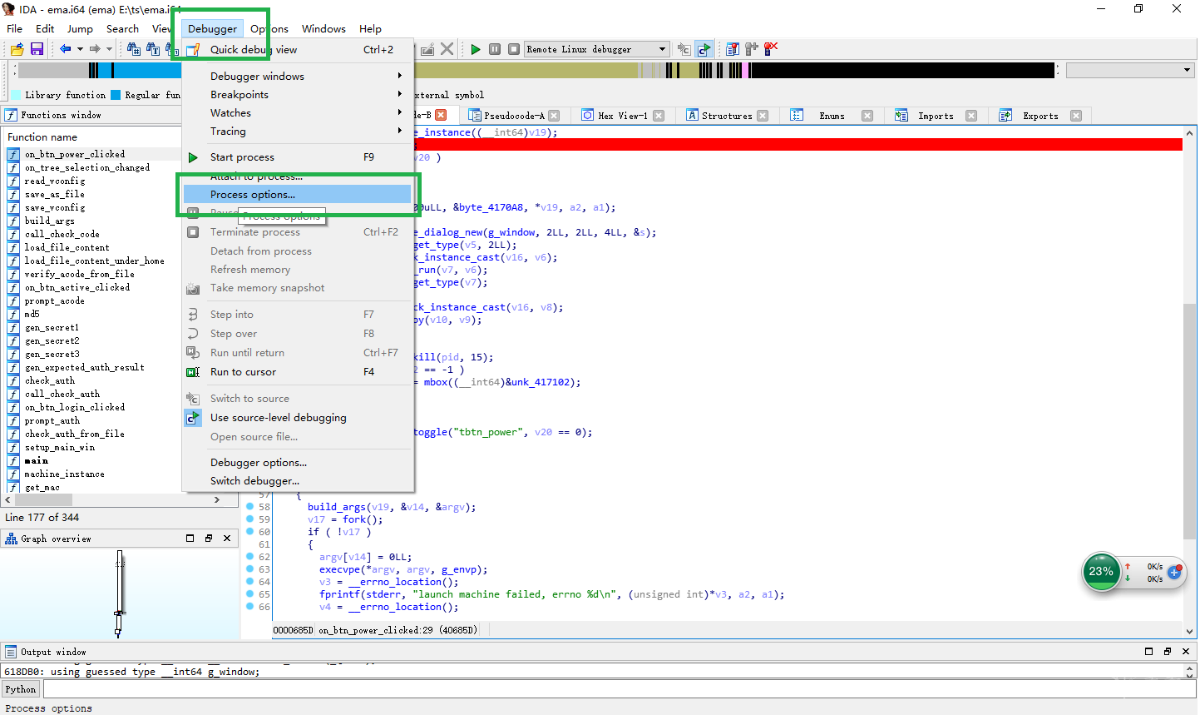Click the Jump back blue arrow icon
1200x715 pixels.
pyautogui.click(x=65, y=49)
